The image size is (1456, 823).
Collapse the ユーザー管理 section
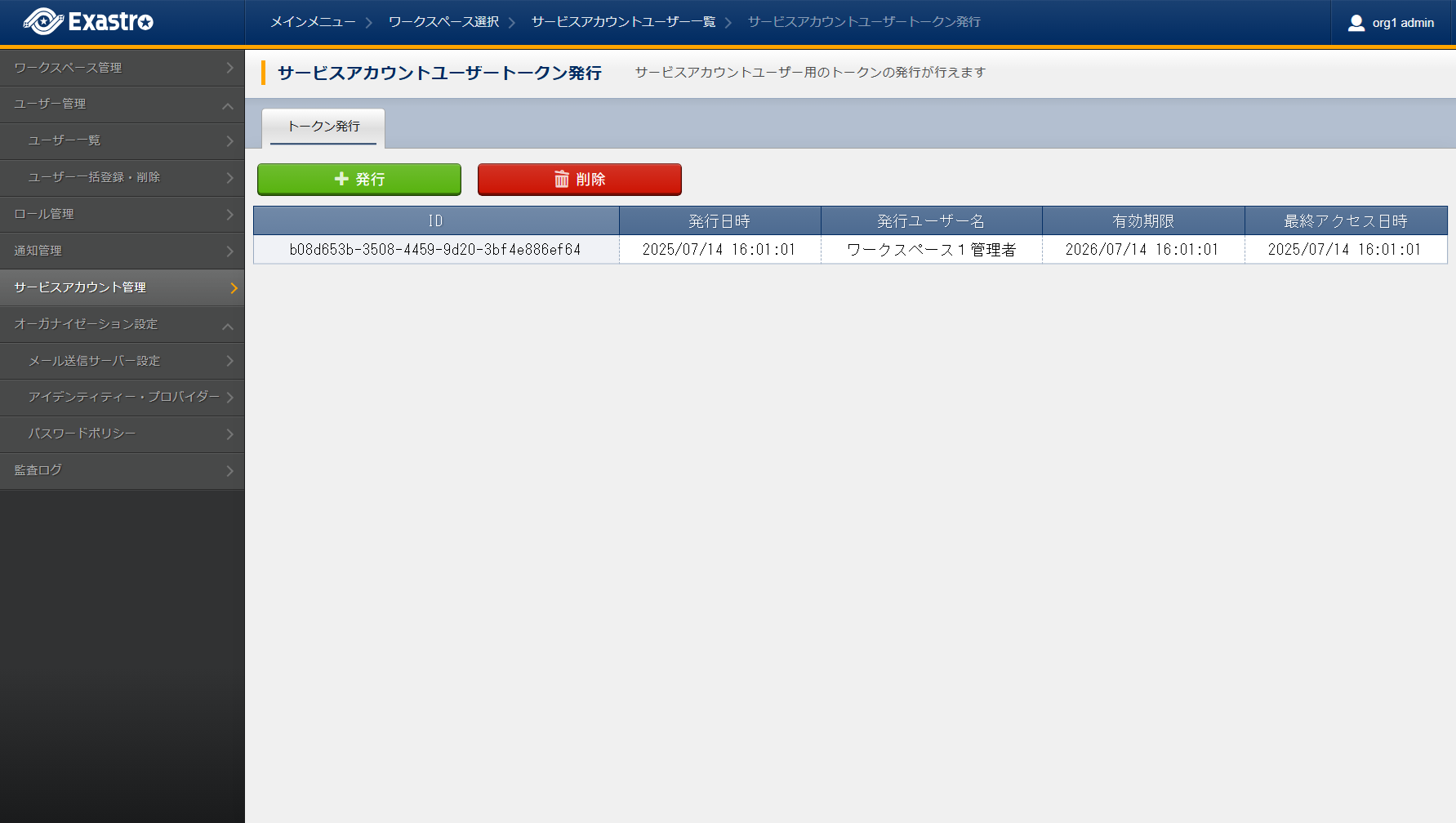tap(228, 105)
